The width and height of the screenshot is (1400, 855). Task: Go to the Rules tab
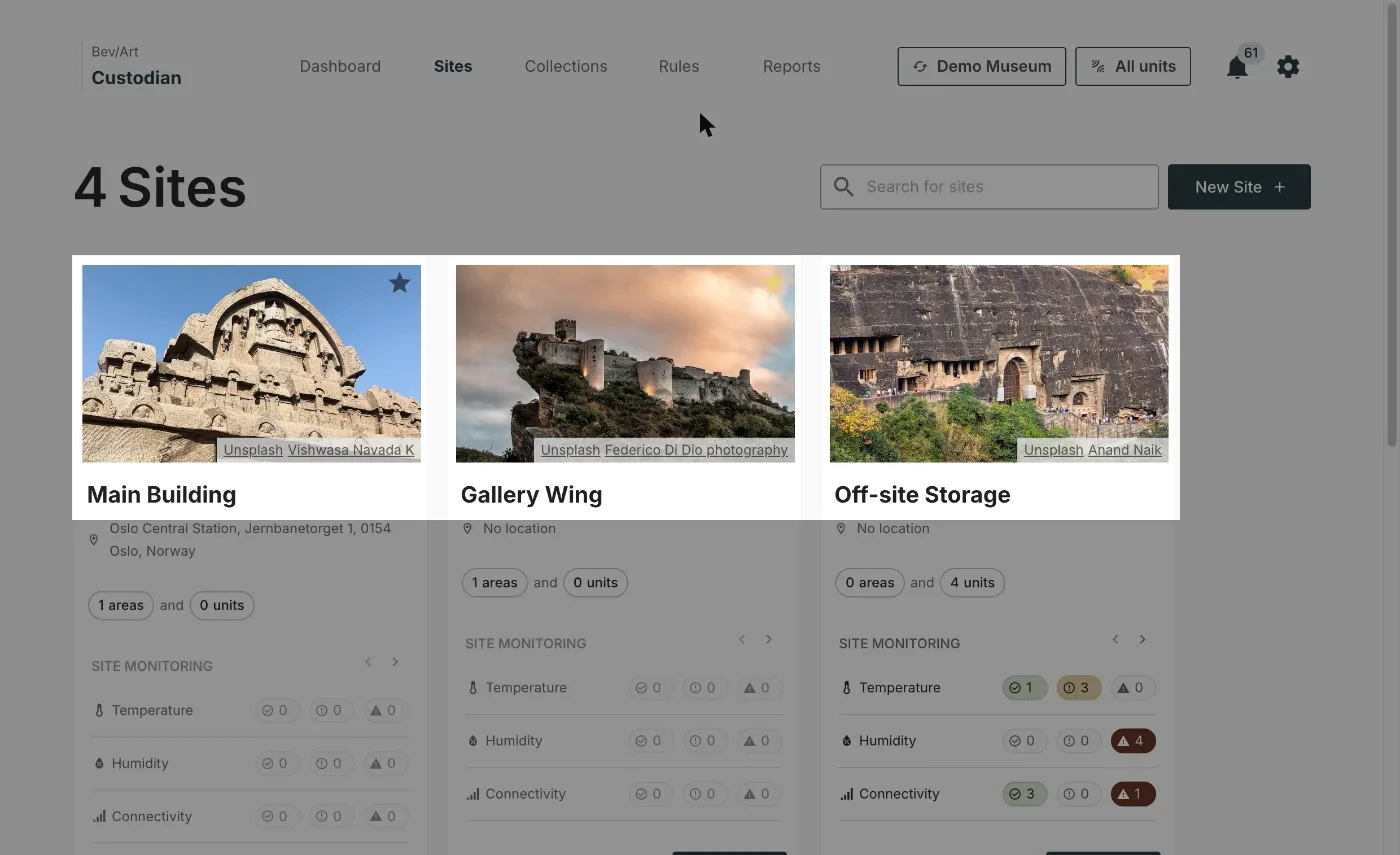tap(679, 66)
